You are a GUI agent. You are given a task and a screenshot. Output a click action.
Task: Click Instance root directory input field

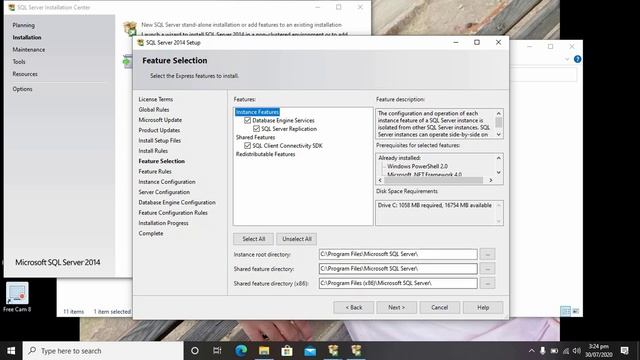(x=398, y=254)
